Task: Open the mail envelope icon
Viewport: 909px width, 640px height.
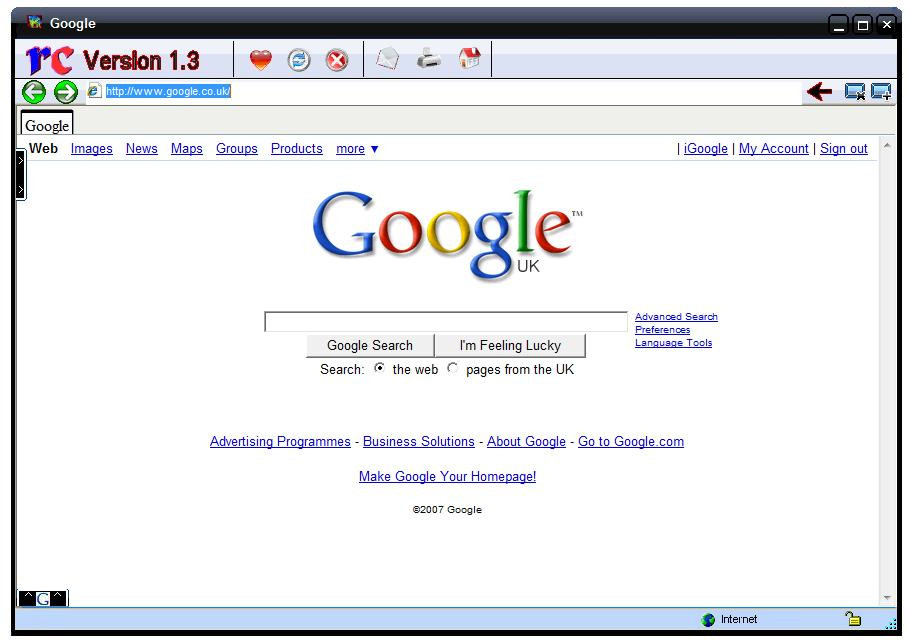Action: pos(387,59)
